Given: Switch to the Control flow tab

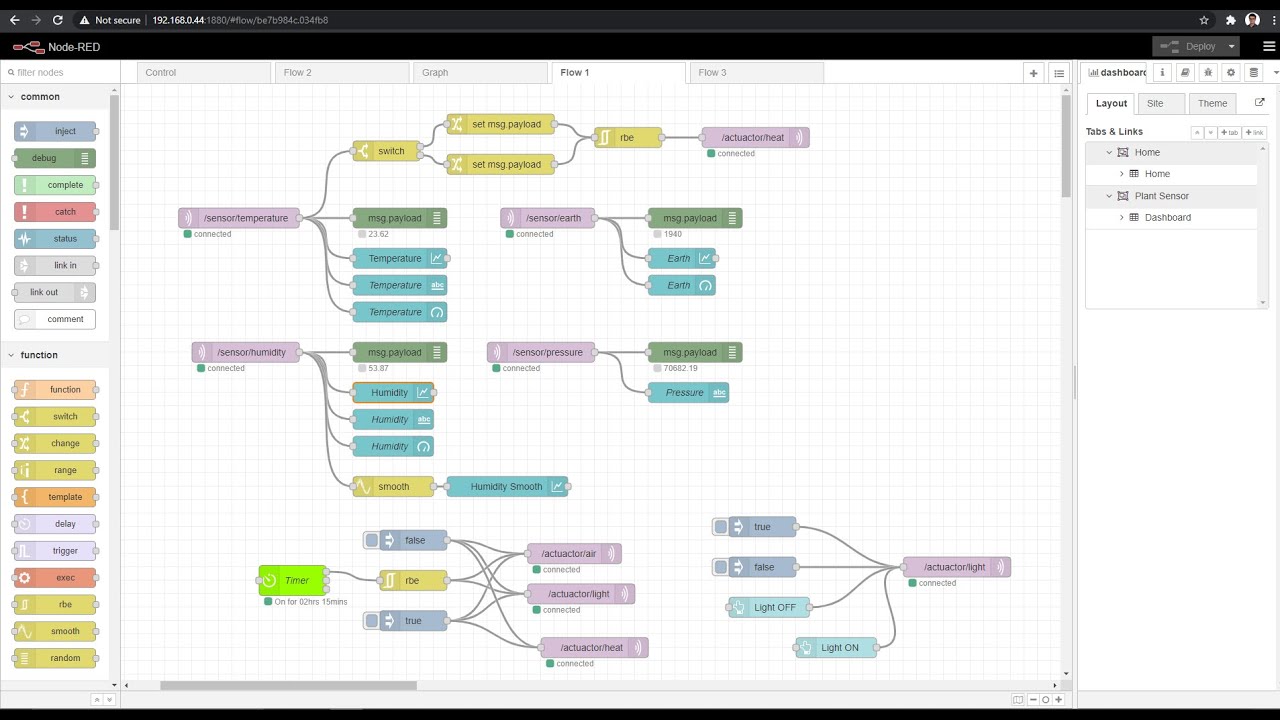Looking at the screenshot, I should 203,72.
